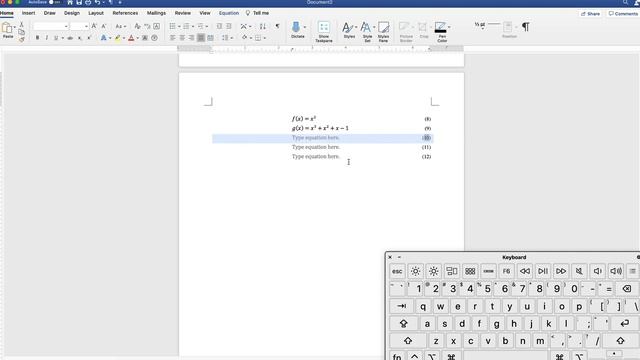The height and width of the screenshot is (360, 640).
Task: Click the brightness up key on Keyboard viewer
Action: 433,271
